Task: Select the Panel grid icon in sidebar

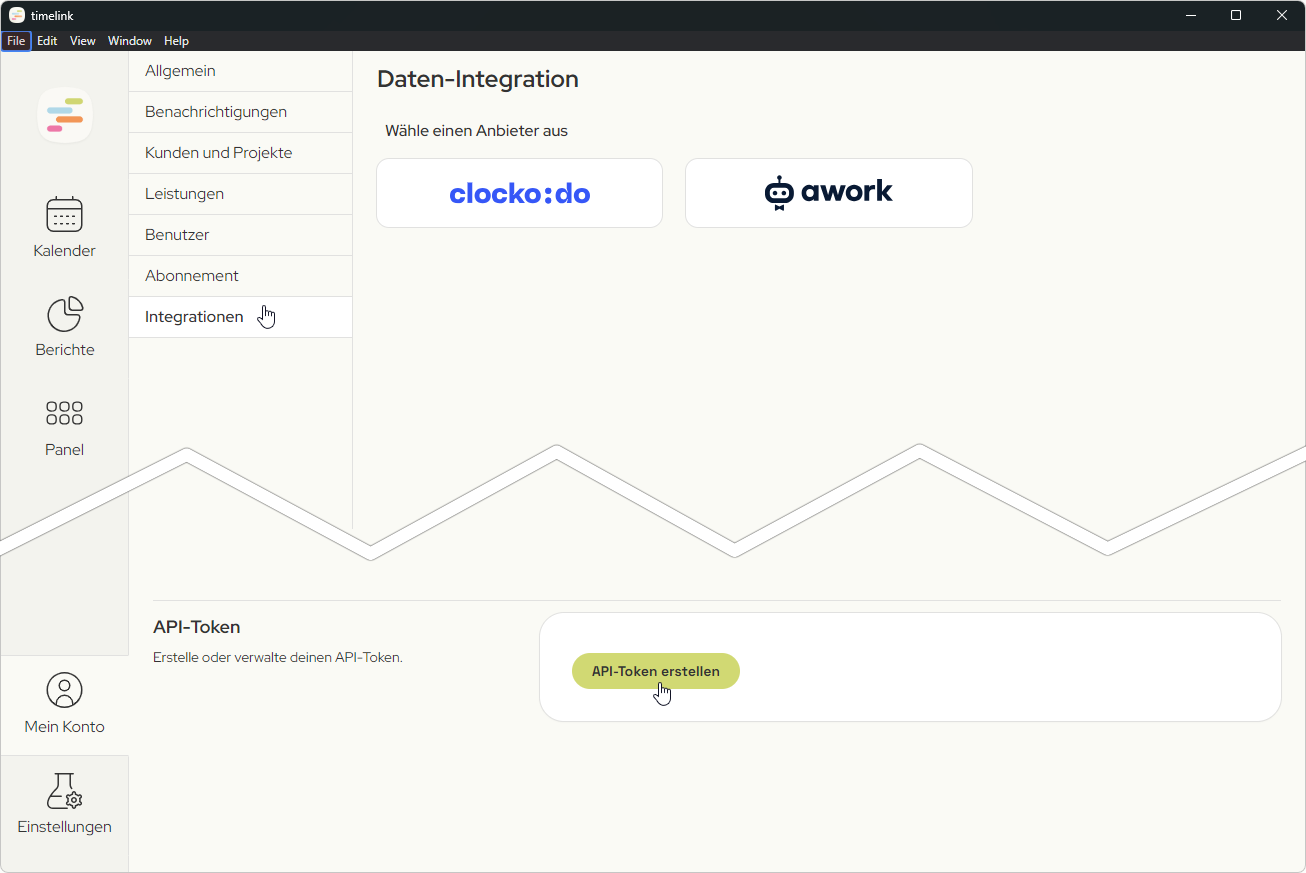Action: pyautogui.click(x=64, y=425)
